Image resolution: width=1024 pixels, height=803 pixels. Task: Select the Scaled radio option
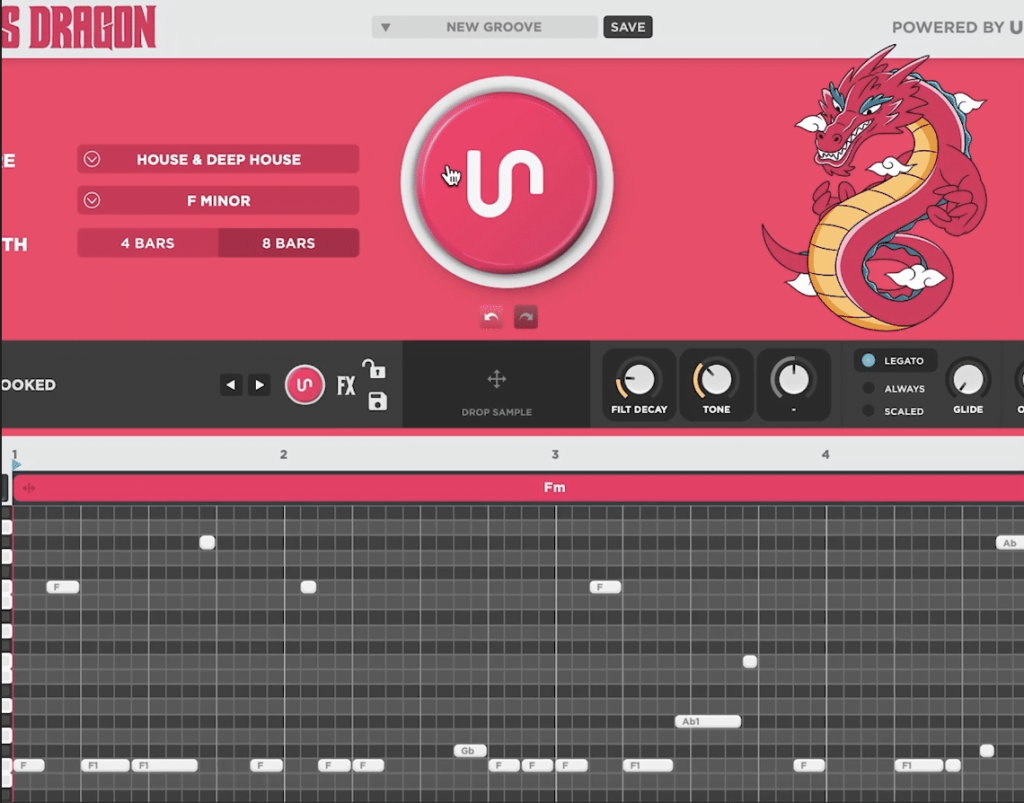(866, 411)
